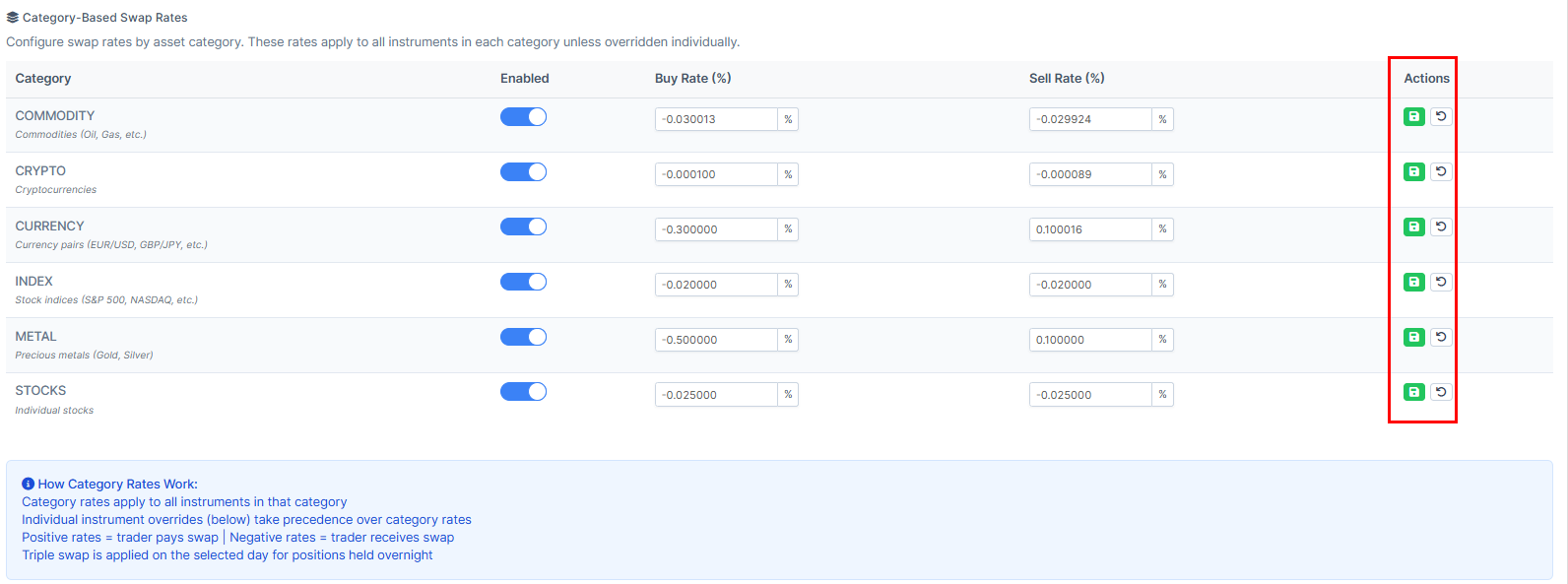Toggle the STOCKS category enabled switch

pos(523,392)
